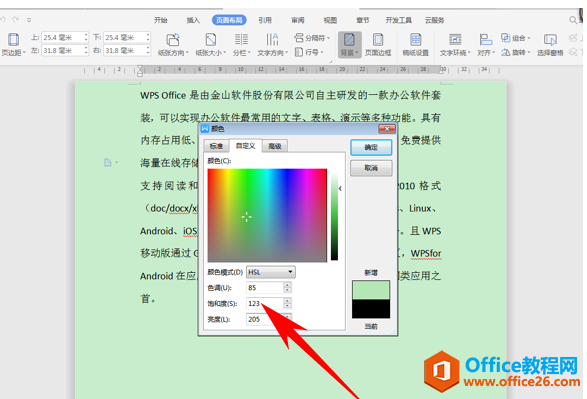Screen dimensions: 587x399
Task: Open the 对齐 align menu
Action: pyautogui.click(x=486, y=44)
